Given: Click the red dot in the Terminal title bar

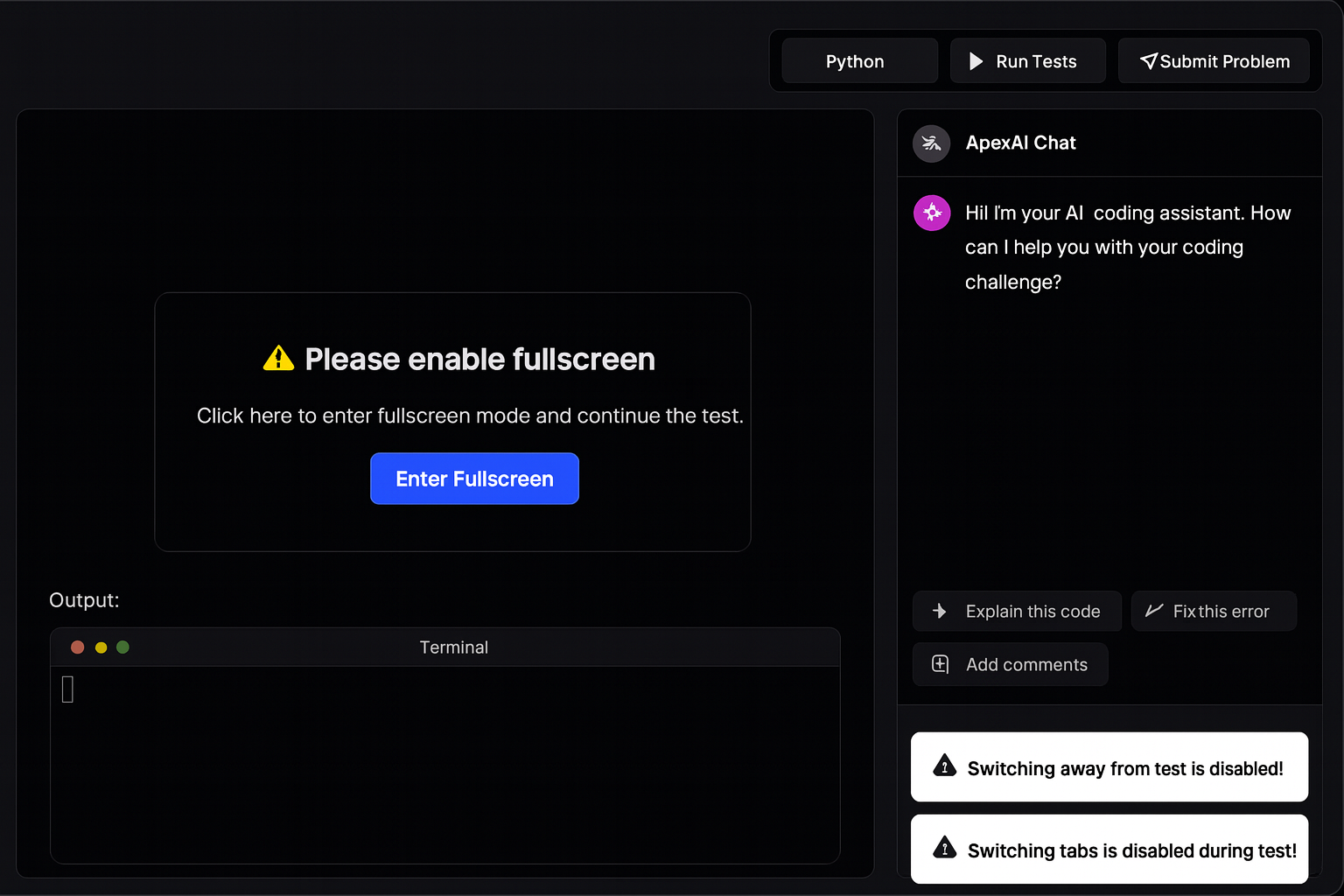Looking at the screenshot, I should coord(78,647).
